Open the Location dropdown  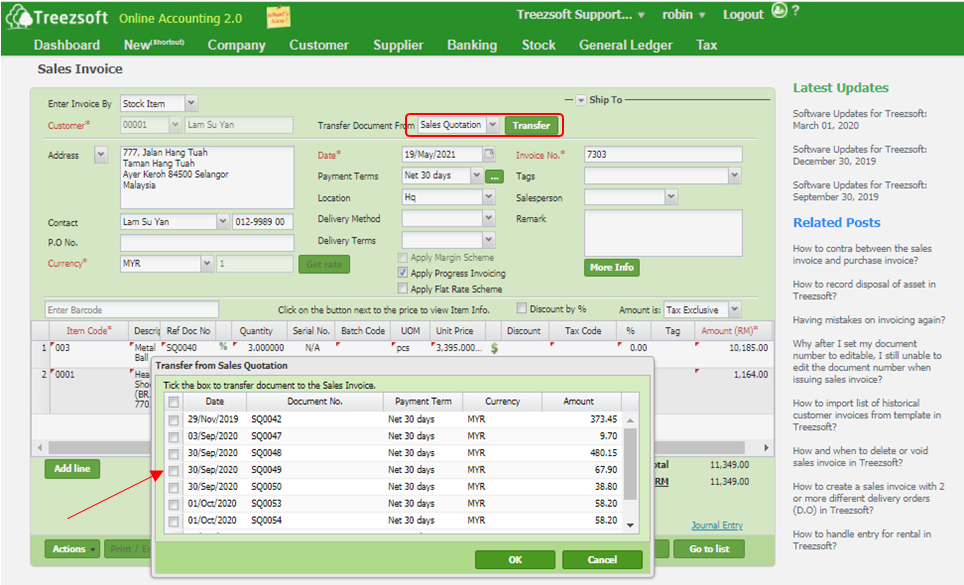[489, 197]
